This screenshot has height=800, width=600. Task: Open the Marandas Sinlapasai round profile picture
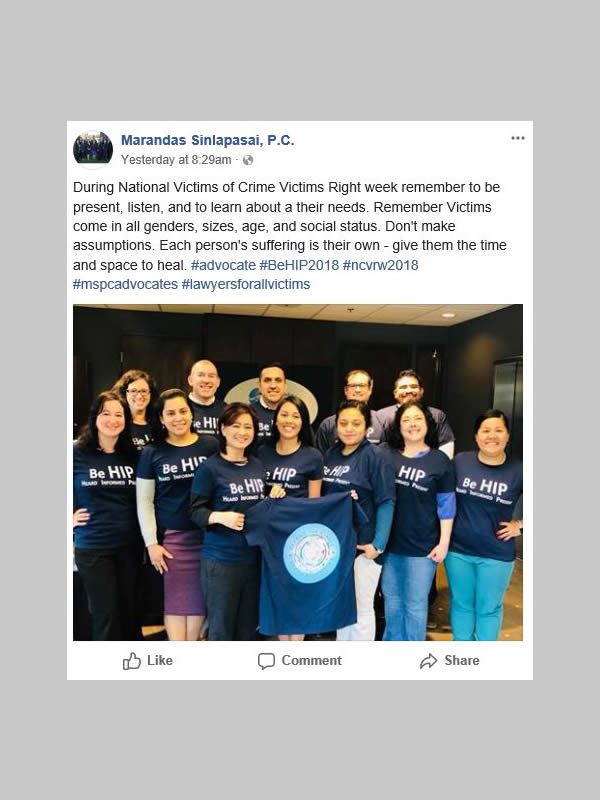(93, 149)
